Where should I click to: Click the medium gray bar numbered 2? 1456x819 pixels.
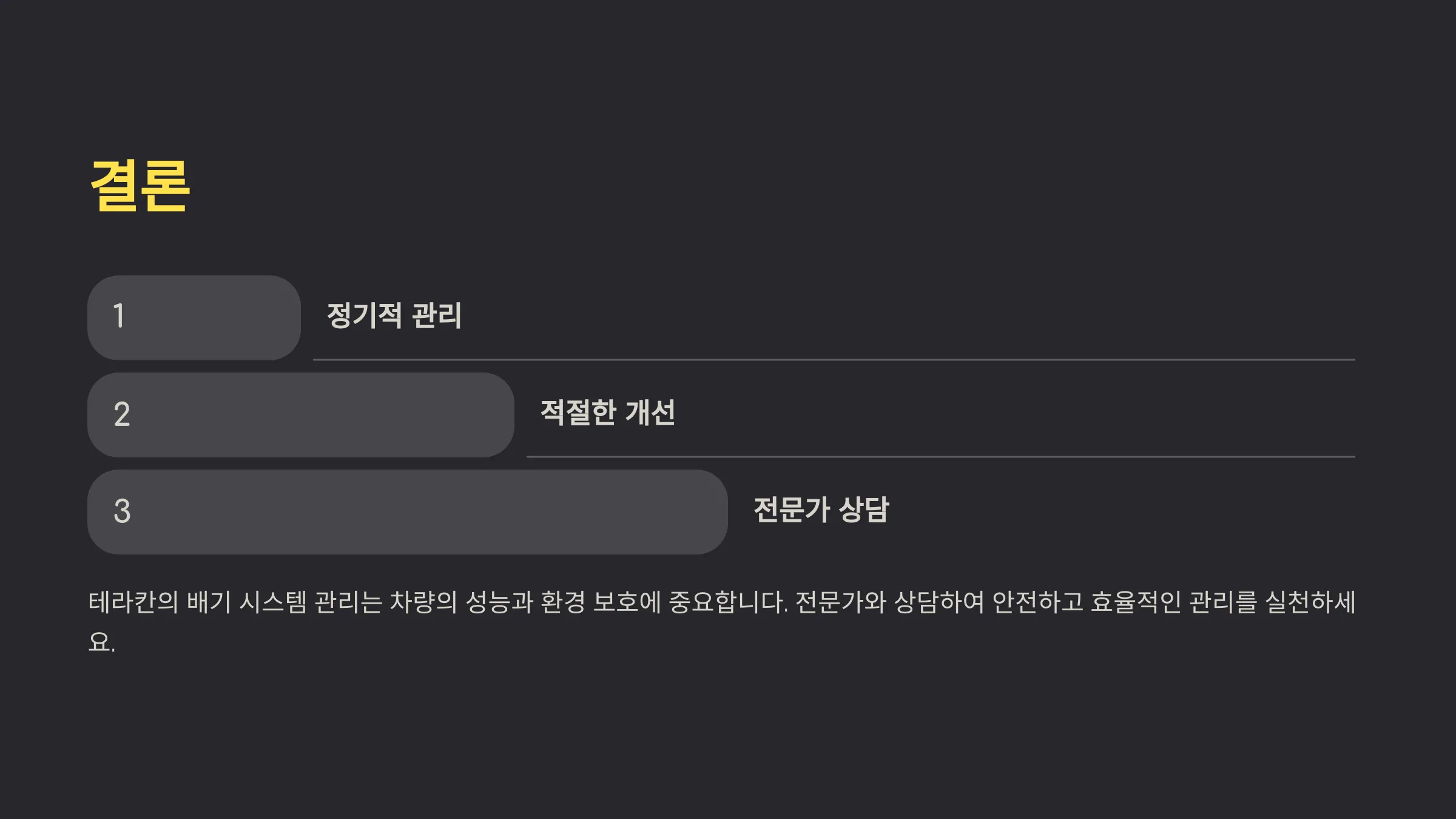click(301, 415)
